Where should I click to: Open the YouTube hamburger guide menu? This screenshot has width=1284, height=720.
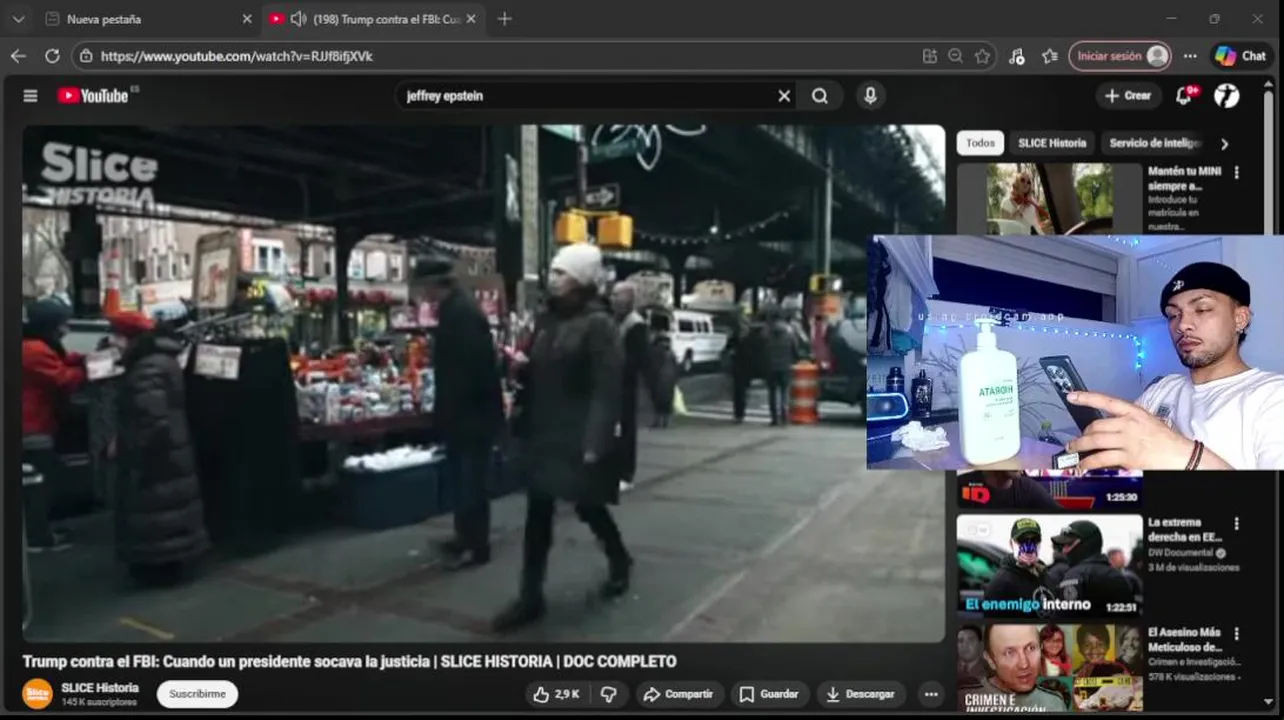click(30, 96)
